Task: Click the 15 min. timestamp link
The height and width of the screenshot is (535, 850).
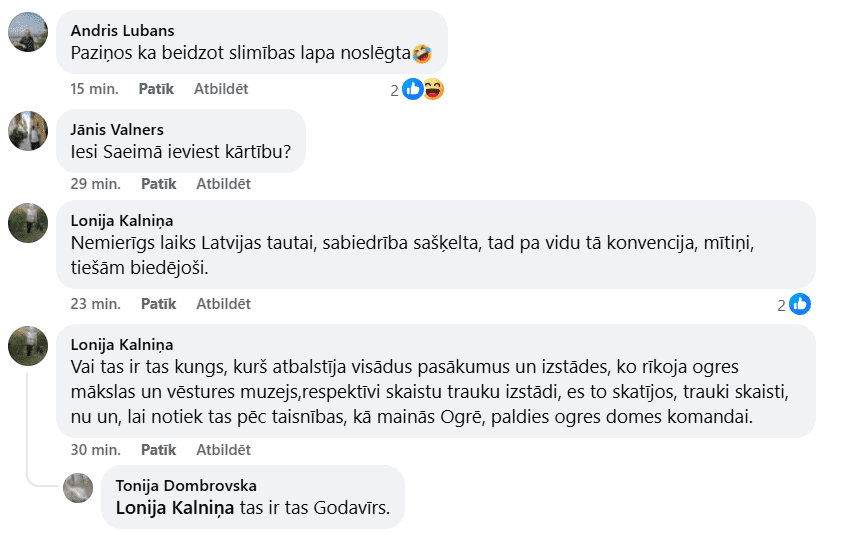Action: [94, 89]
